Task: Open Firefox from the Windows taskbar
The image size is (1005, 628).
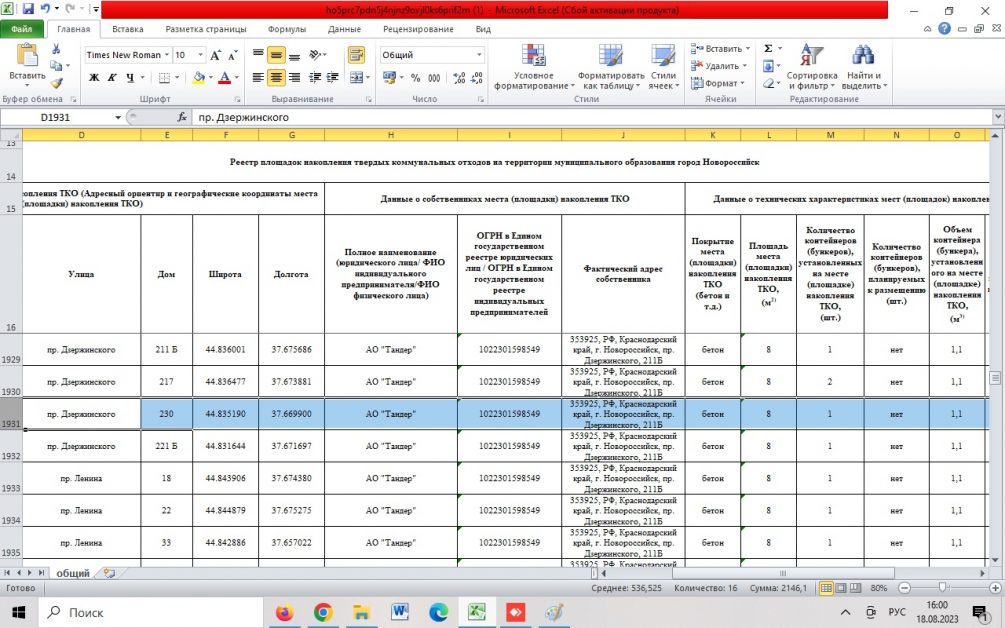Action: point(284,611)
